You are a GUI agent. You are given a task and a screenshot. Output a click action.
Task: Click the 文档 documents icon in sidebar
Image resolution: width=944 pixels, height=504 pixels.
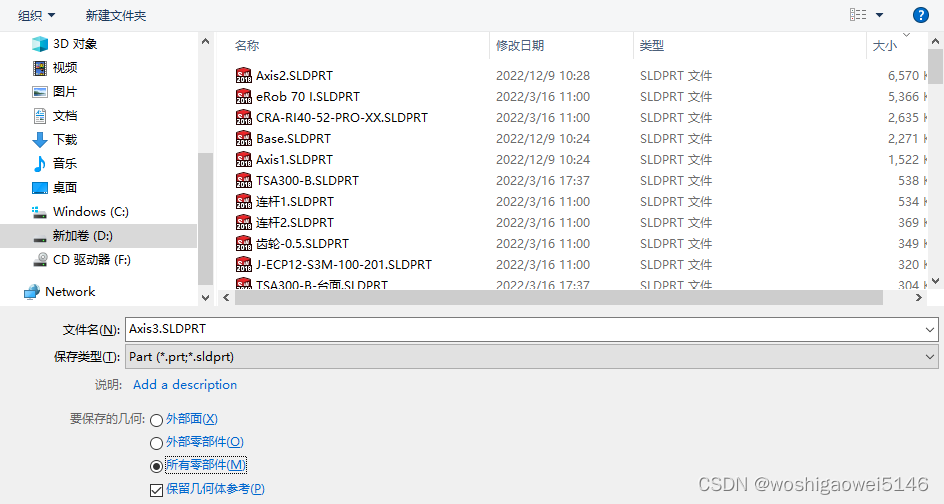click(40, 116)
